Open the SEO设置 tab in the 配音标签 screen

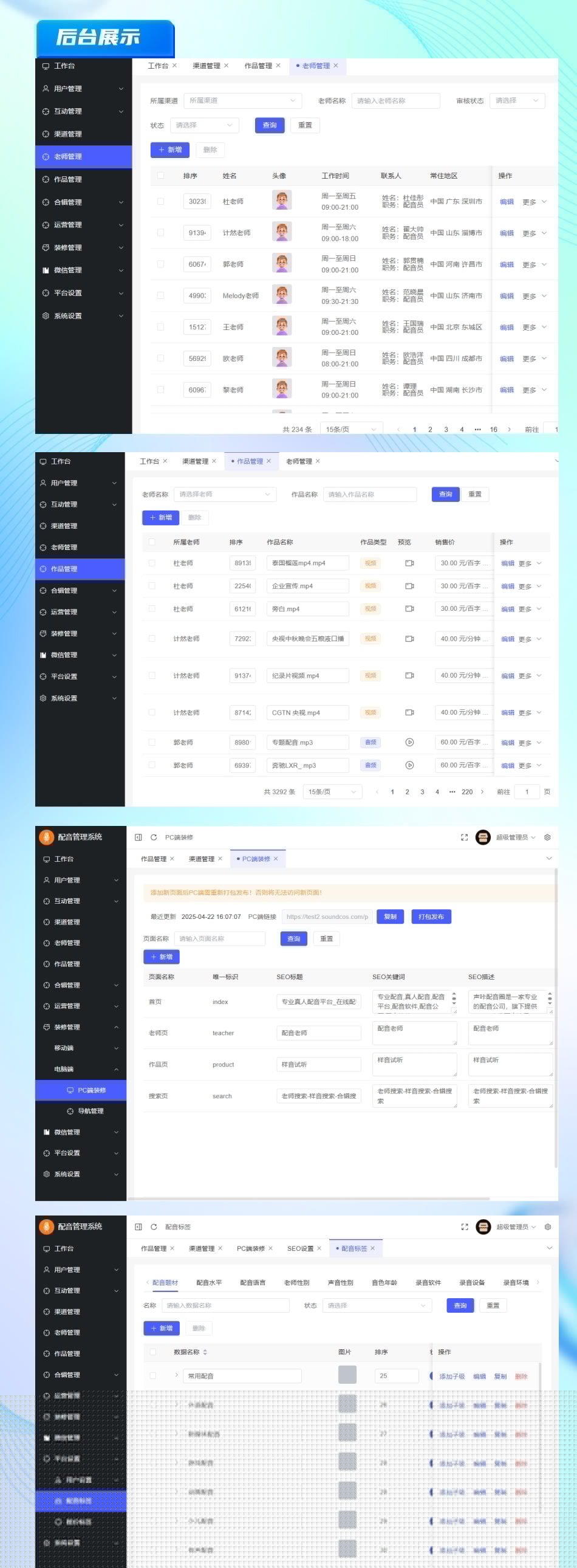pos(301,1248)
